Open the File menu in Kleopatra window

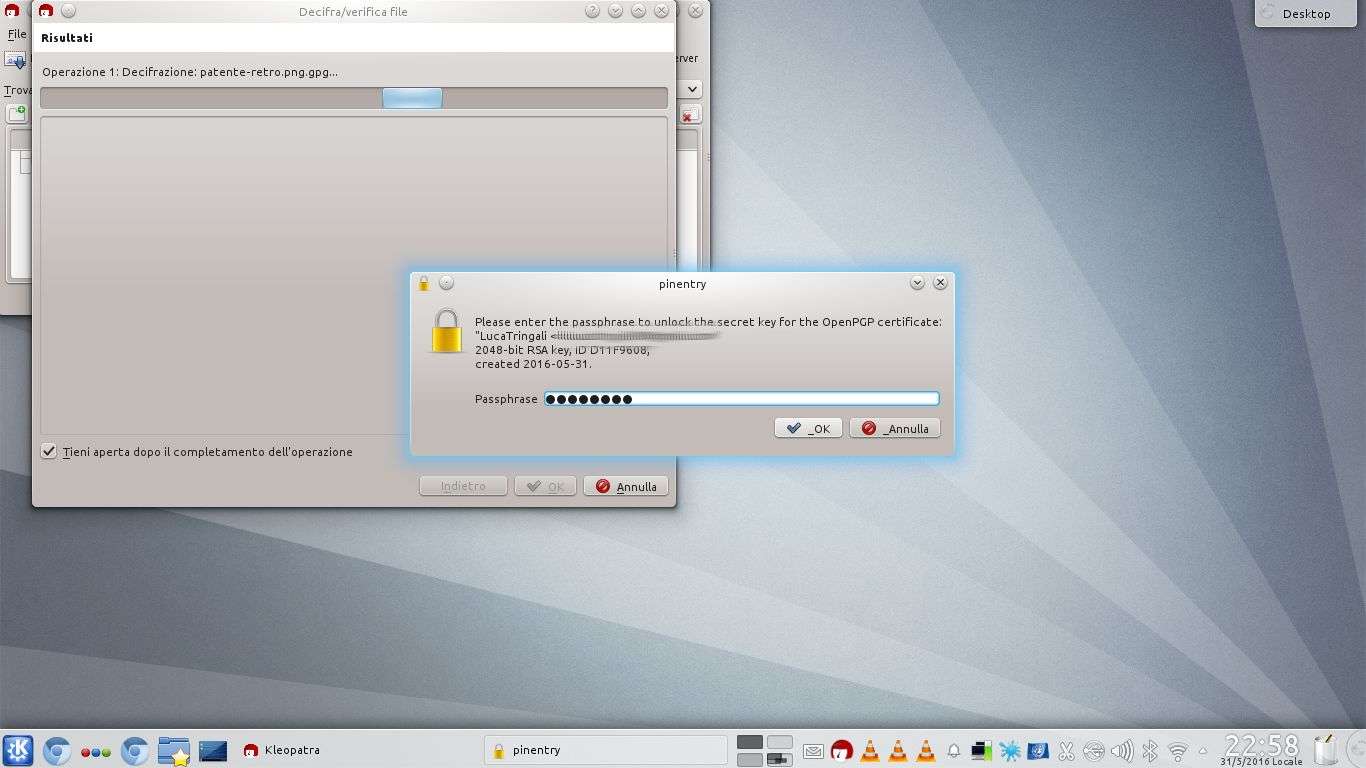(16, 34)
